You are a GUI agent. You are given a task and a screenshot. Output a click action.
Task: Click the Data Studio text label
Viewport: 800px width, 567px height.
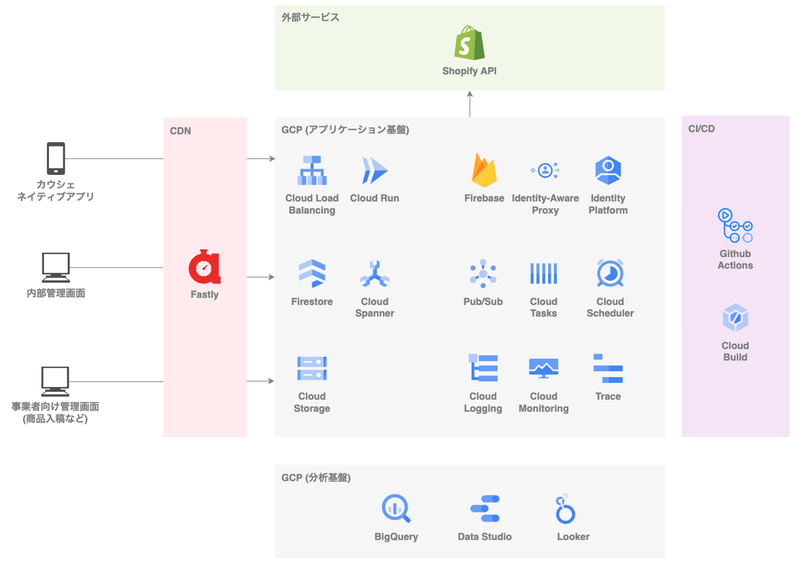[x=485, y=537]
